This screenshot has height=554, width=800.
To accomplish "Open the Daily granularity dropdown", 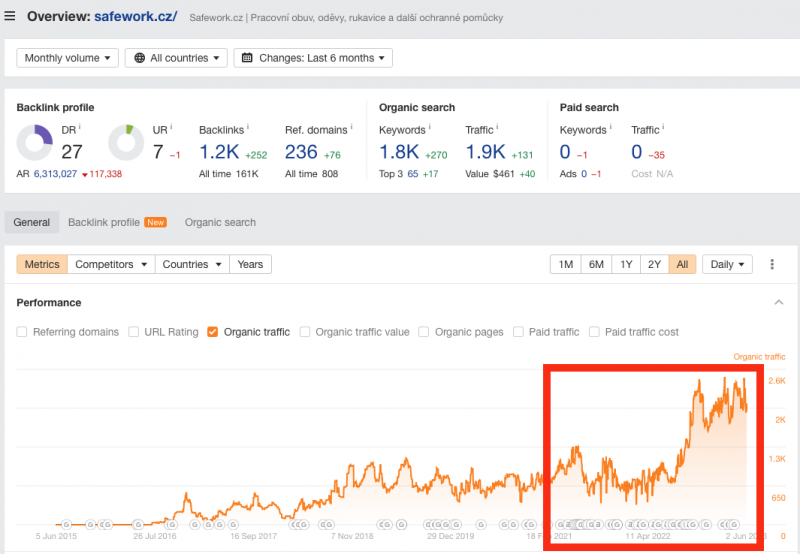I will (727, 264).
